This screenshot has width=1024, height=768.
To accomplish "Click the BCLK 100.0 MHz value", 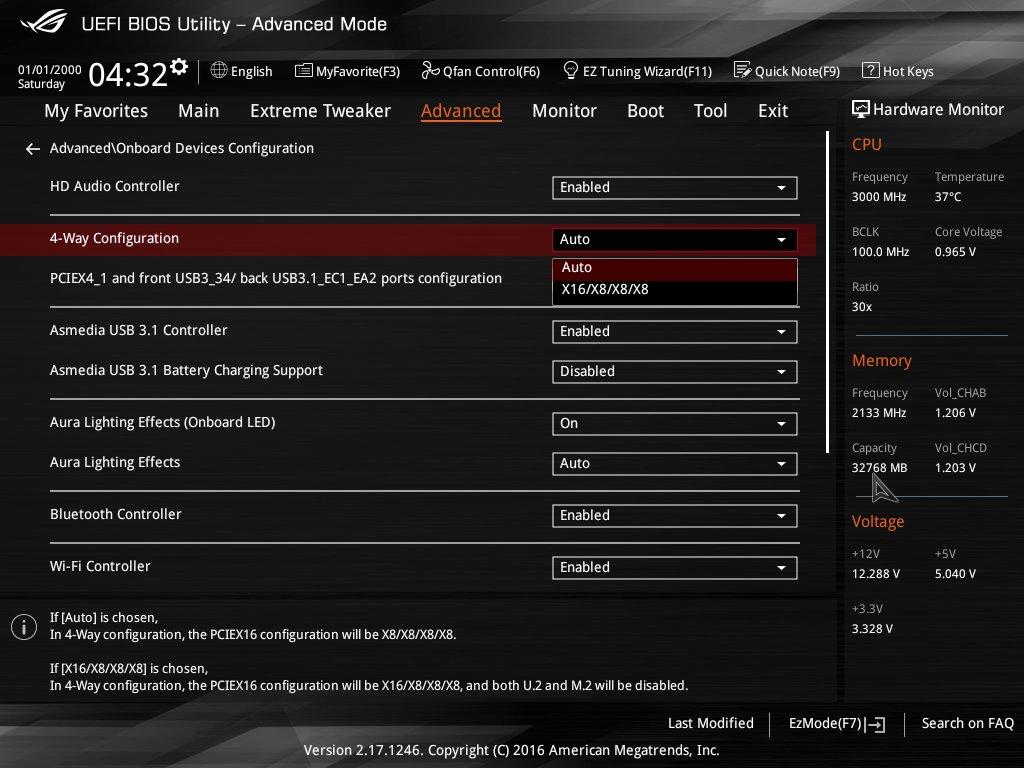I will pyautogui.click(x=880, y=251).
